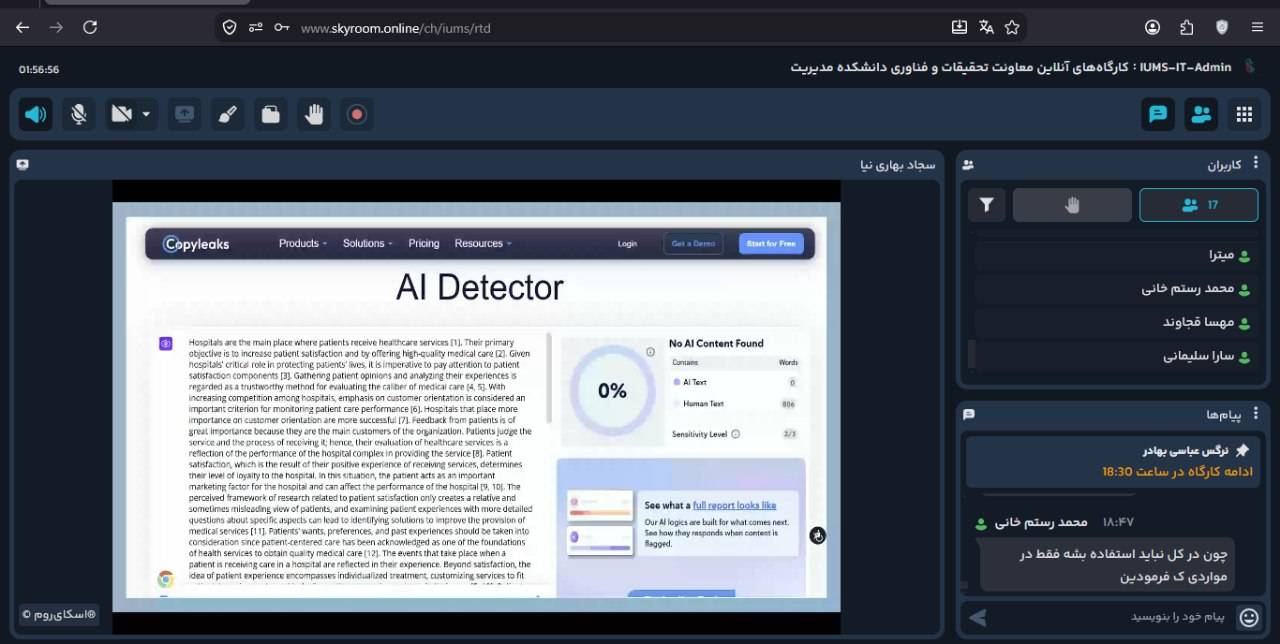The image size is (1280, 644).
Task: Select user میترا in the list
Action: pos(1113,255)
